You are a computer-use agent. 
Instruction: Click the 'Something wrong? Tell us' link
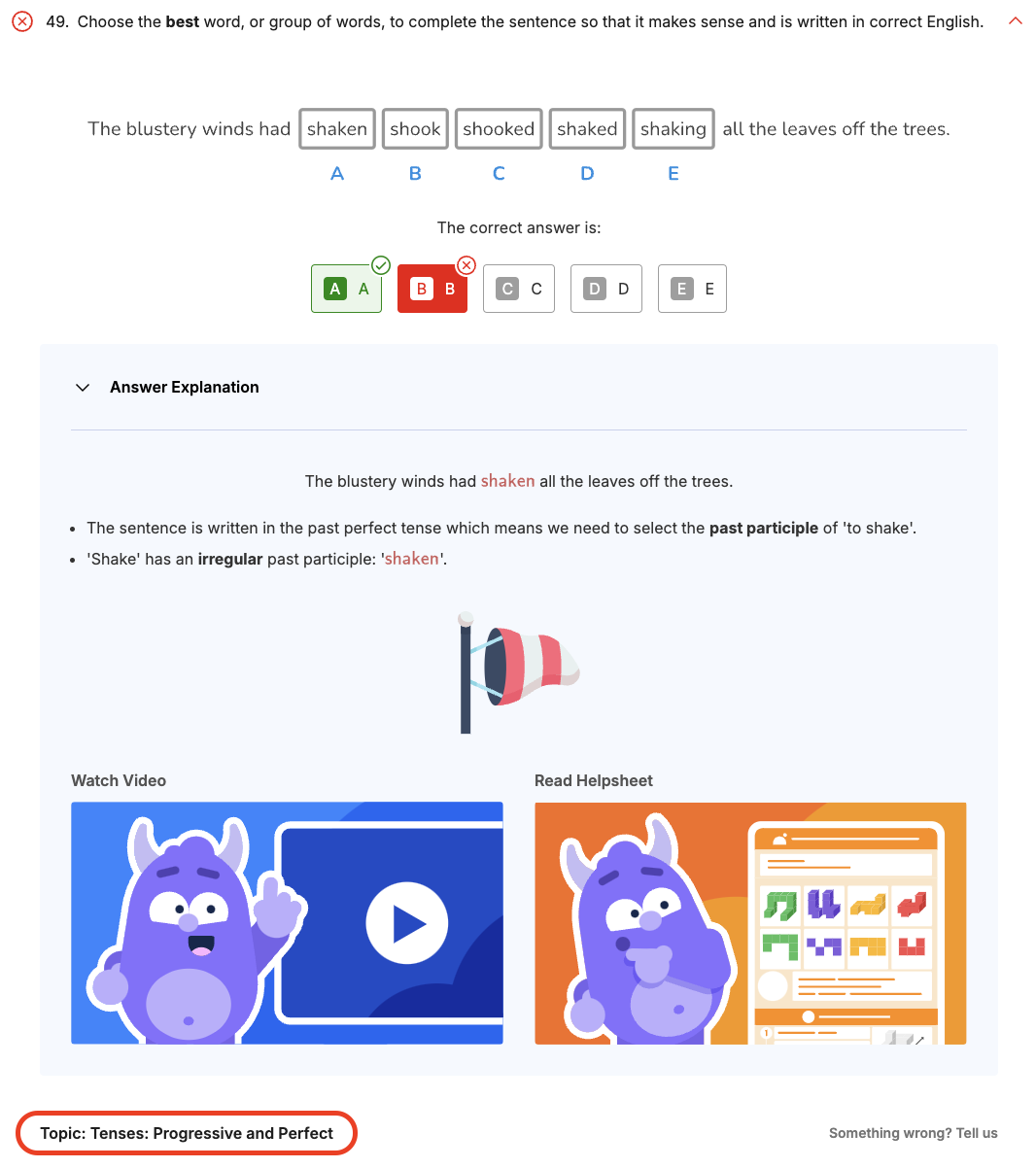[914, 1133]
